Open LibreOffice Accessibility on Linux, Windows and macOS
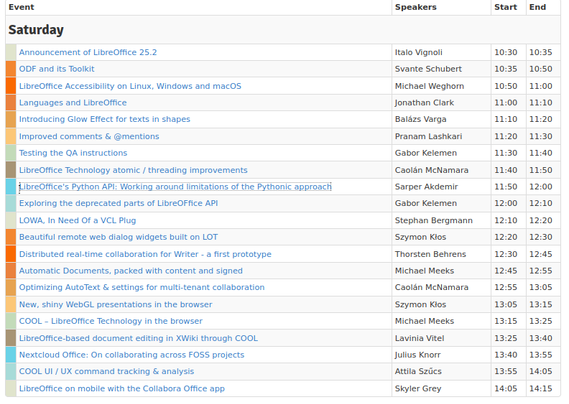The image size is (569, 404). click(130, 86)
